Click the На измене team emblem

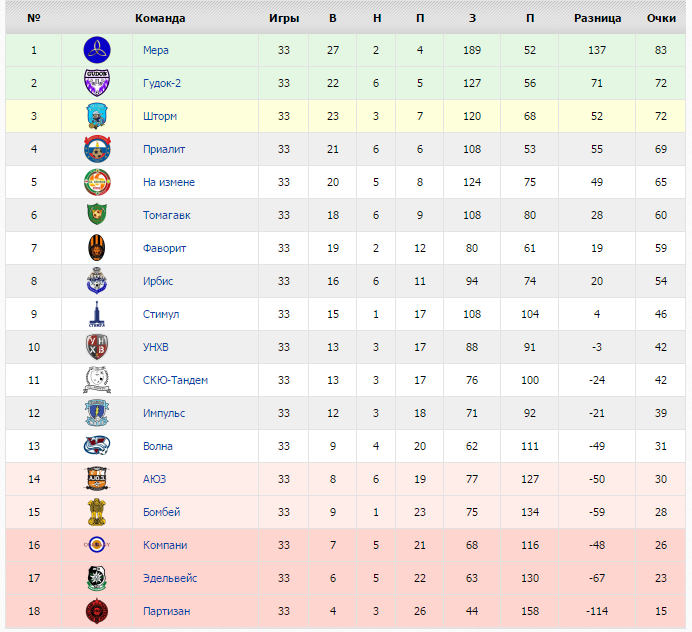click(x=97, y=182)
